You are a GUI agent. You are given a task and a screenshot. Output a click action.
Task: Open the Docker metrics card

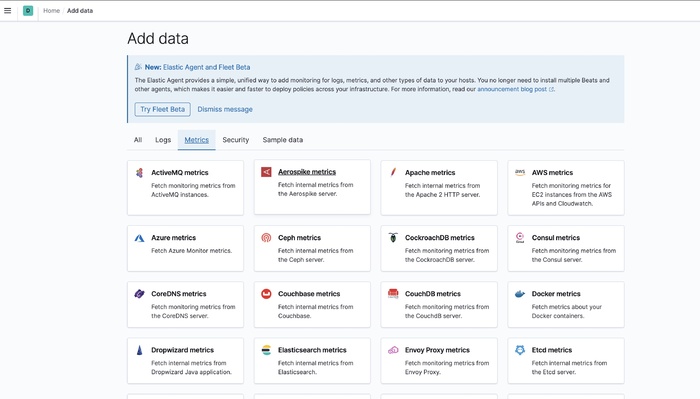(x=566, y=304)
